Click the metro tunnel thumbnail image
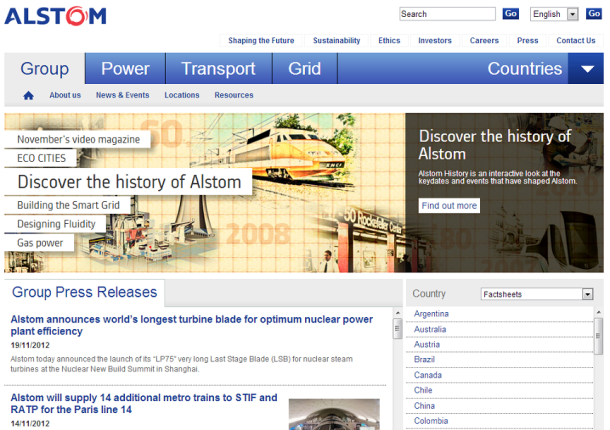Screen dimensions: 610x430 tap(334, 414)
